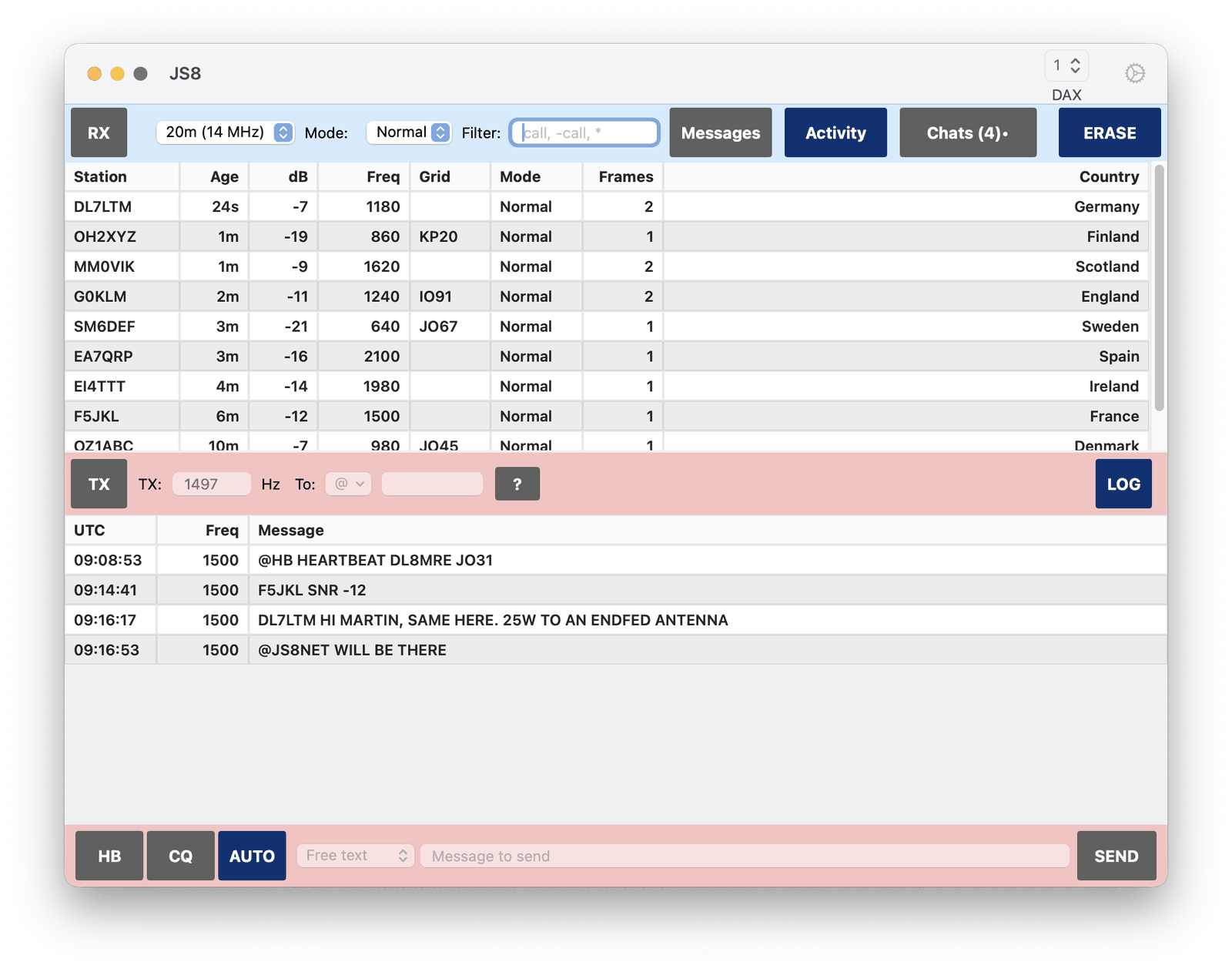Sort by the dB column header
The height and width of the screenshot is (972, 1232).
[x=283, y=176]
